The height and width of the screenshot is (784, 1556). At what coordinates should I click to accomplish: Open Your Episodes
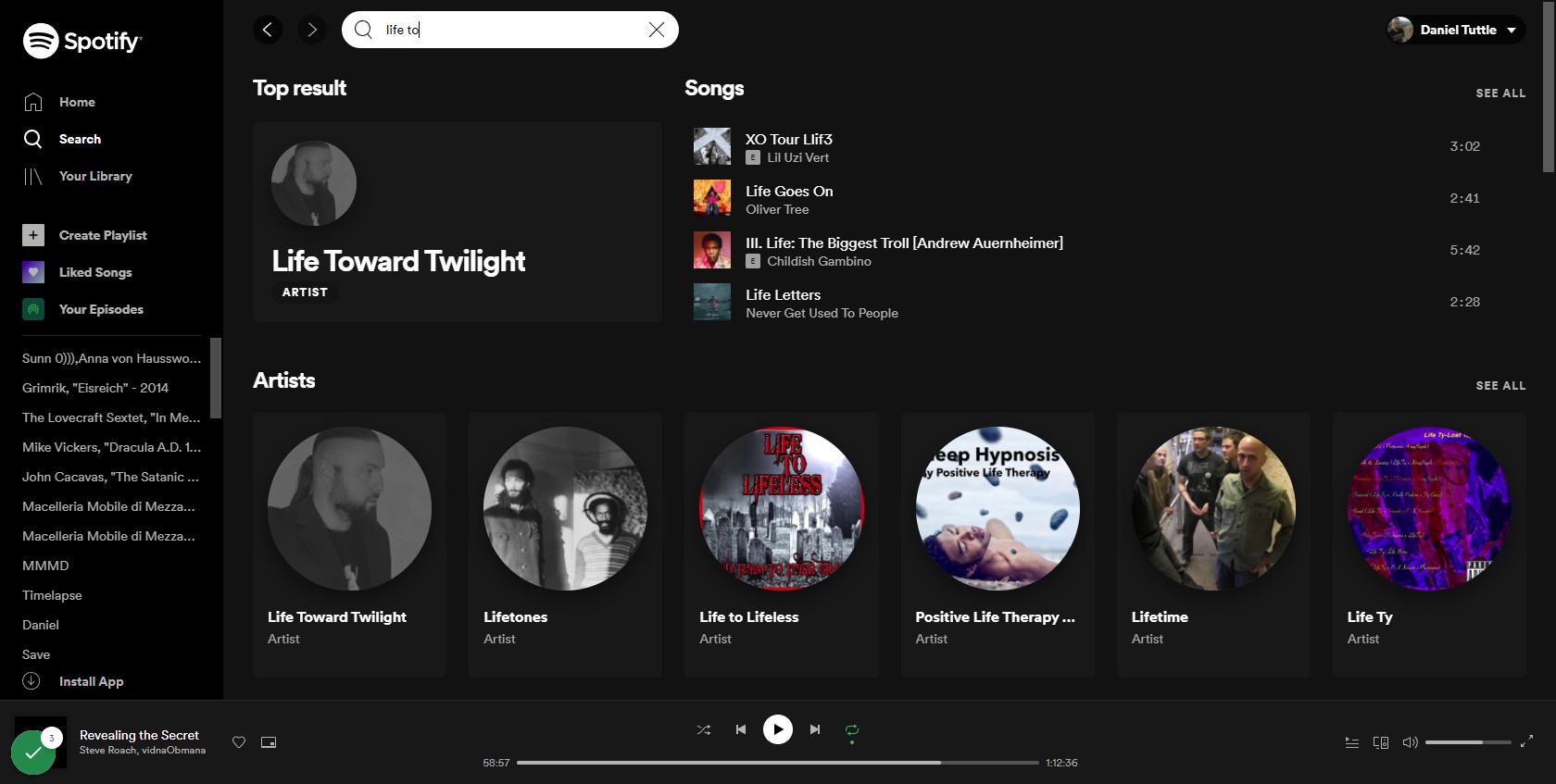83,309
